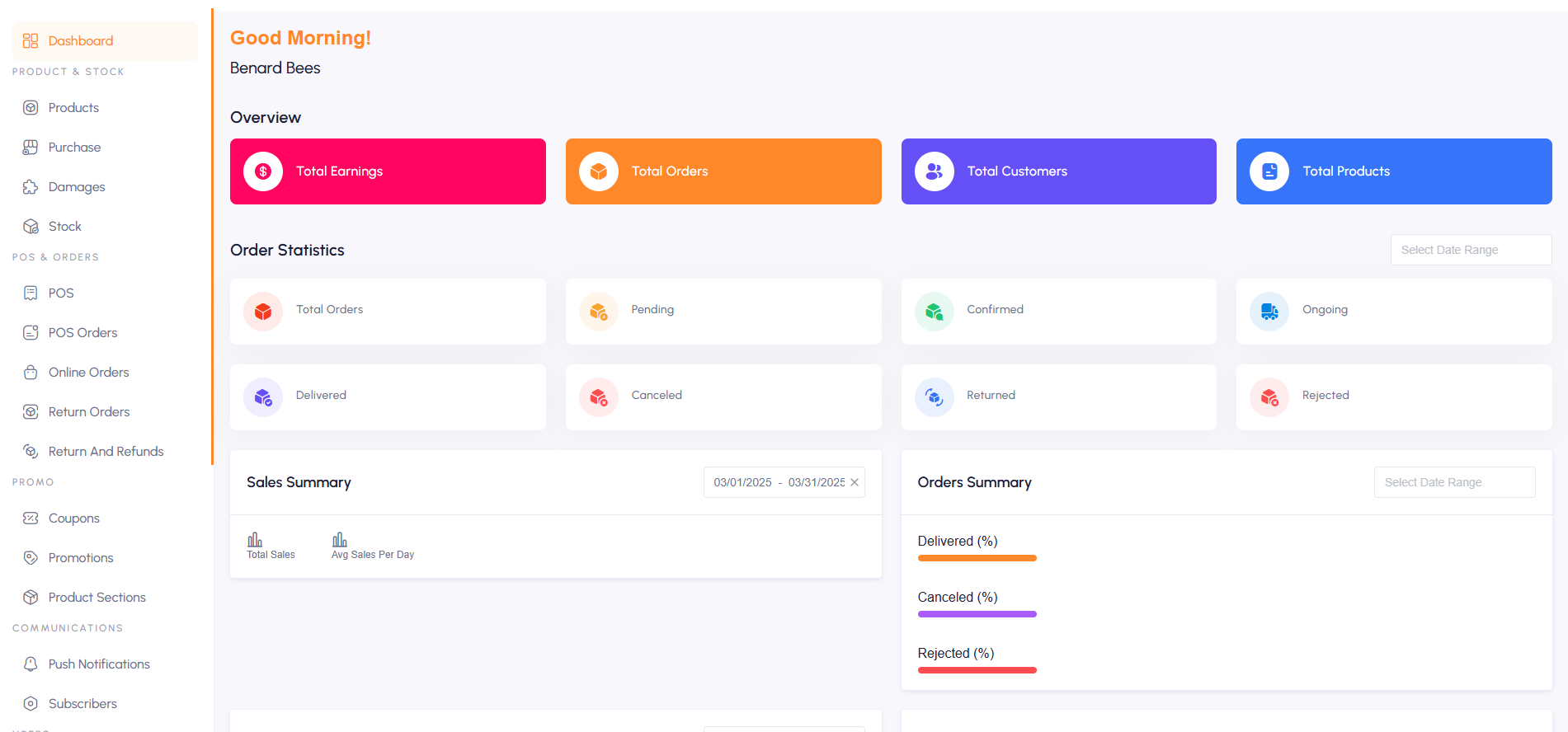This screenshot has width=1568, height=732.
Task: Open Order Statistics date range picker
Action: click(x=1470, y=250)
